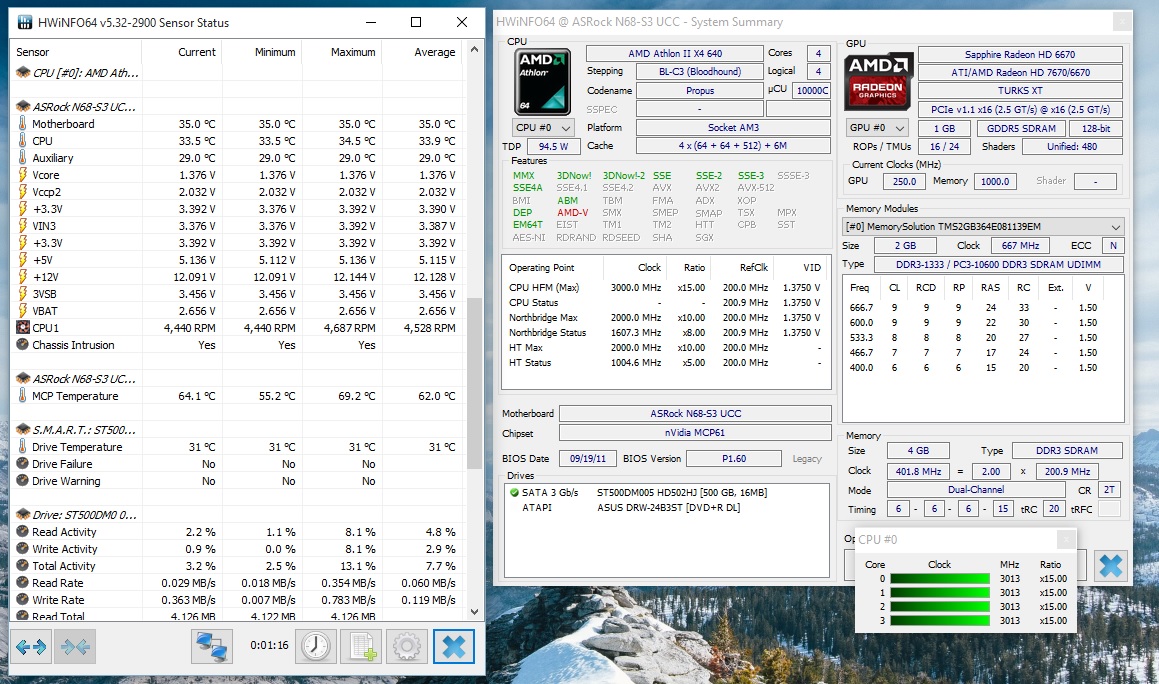Click ASUS DRW-24B3ST drive entry

tap(668, 507)
